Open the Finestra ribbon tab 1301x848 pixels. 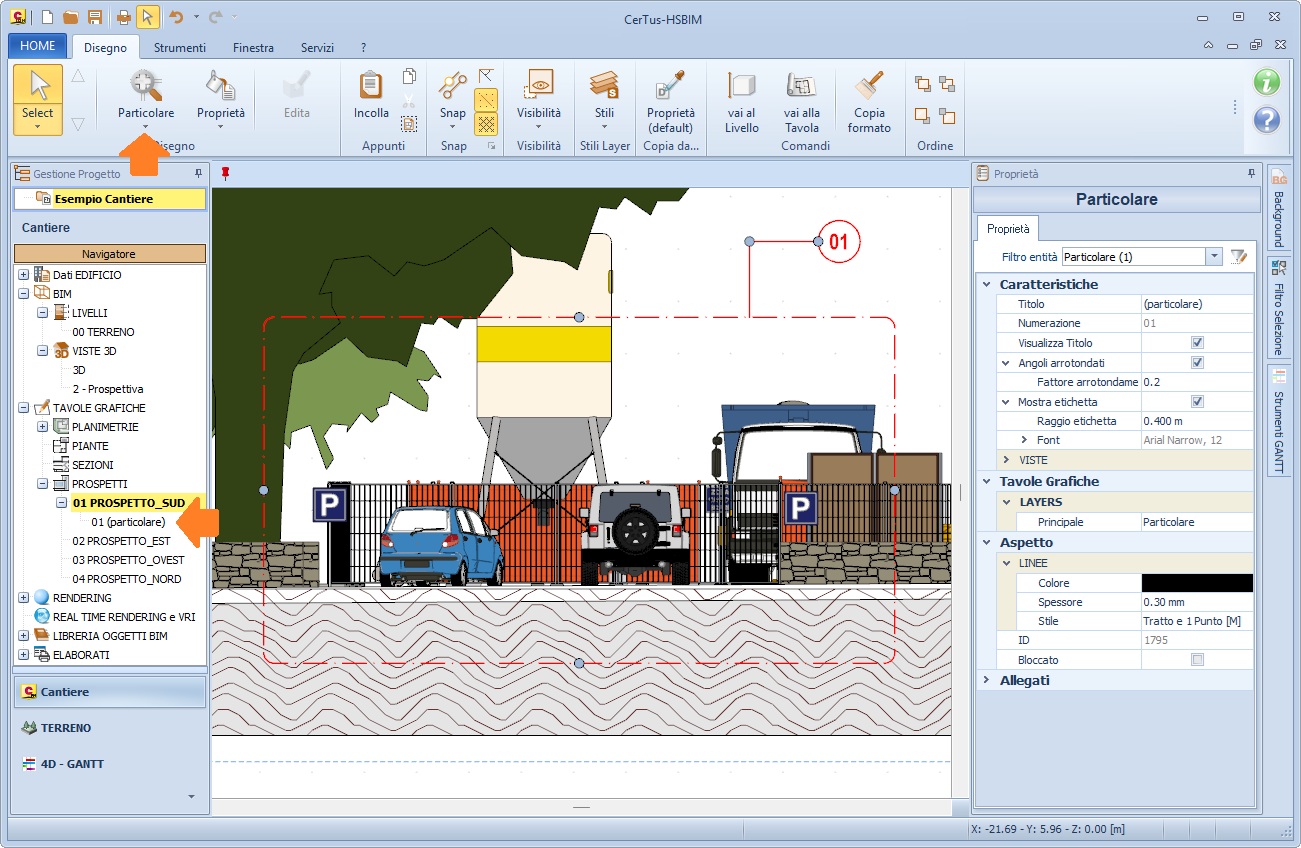pyautogui.click(x=253, y=47)
